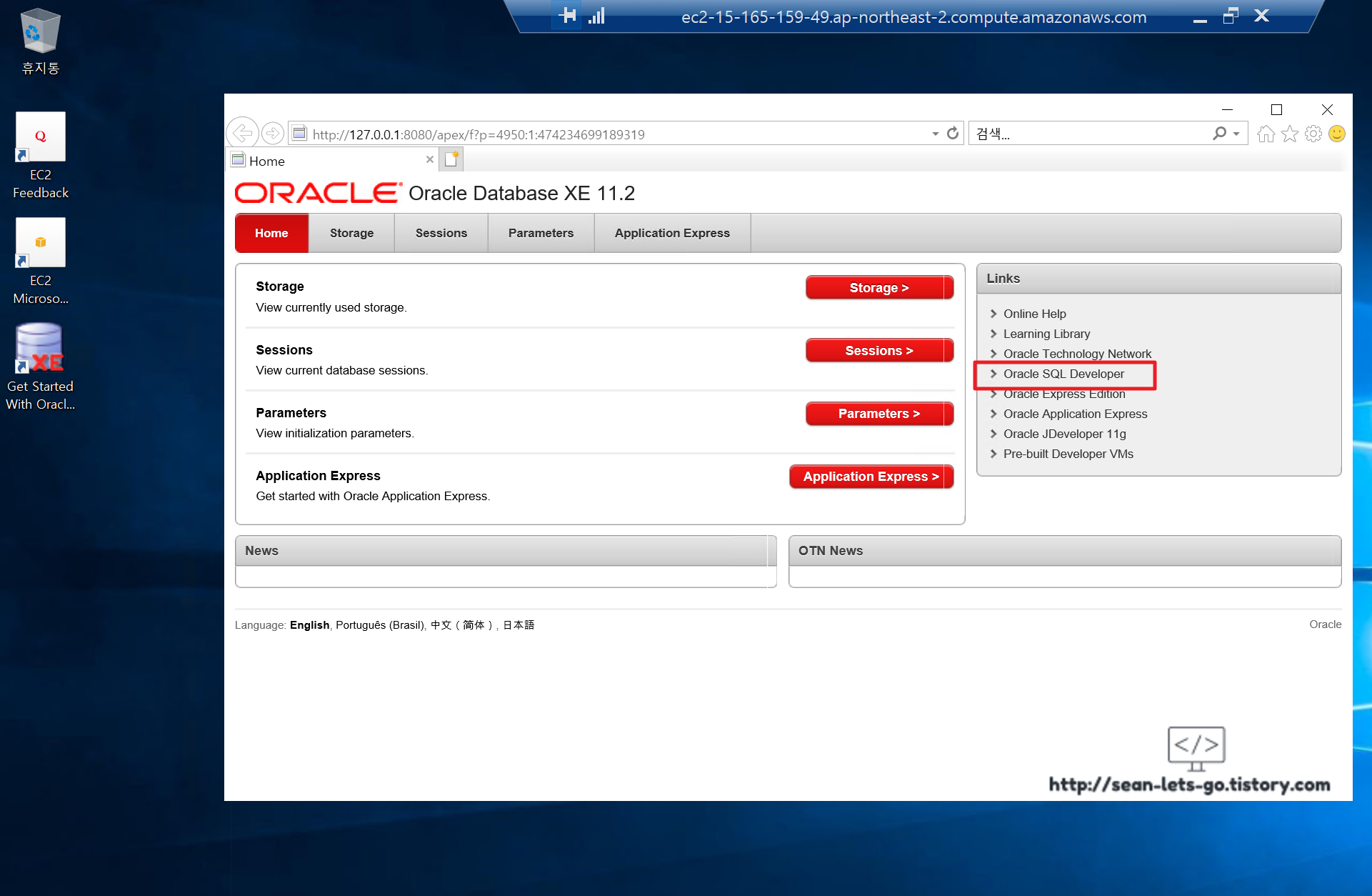Switch to Application Express tab
The image size is (1372, 896).
point(671,233)
